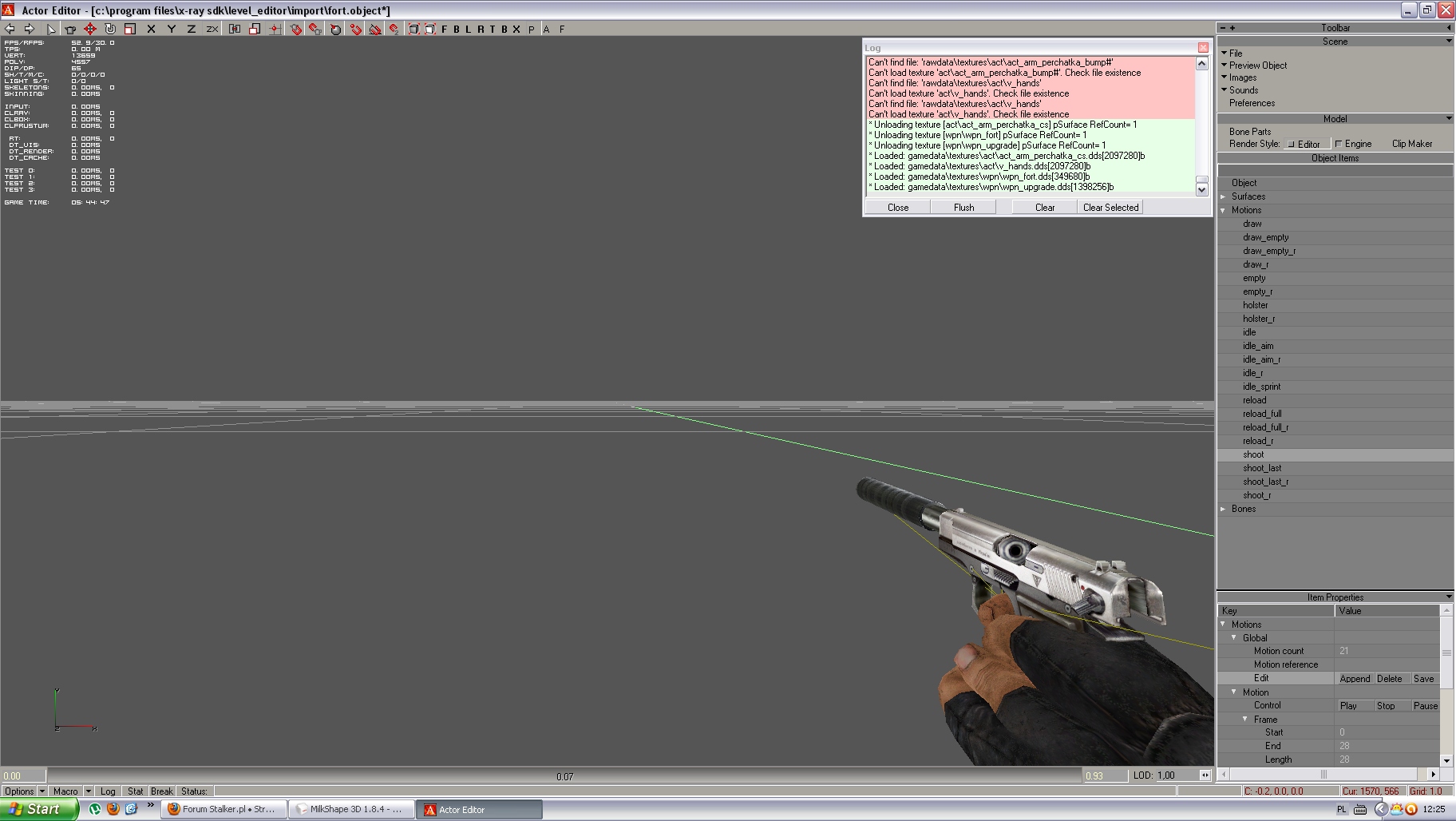Click the Item Properties vertical scrollbar
The image size is (1456, 821).
pyautogui.click(x=1446, y=685)
